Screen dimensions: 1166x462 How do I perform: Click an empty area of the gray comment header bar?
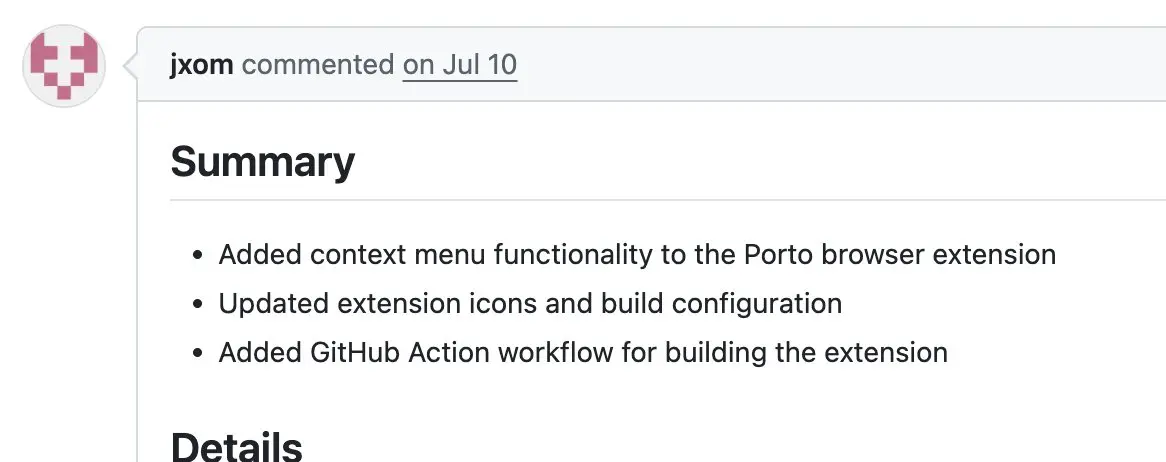840,65
